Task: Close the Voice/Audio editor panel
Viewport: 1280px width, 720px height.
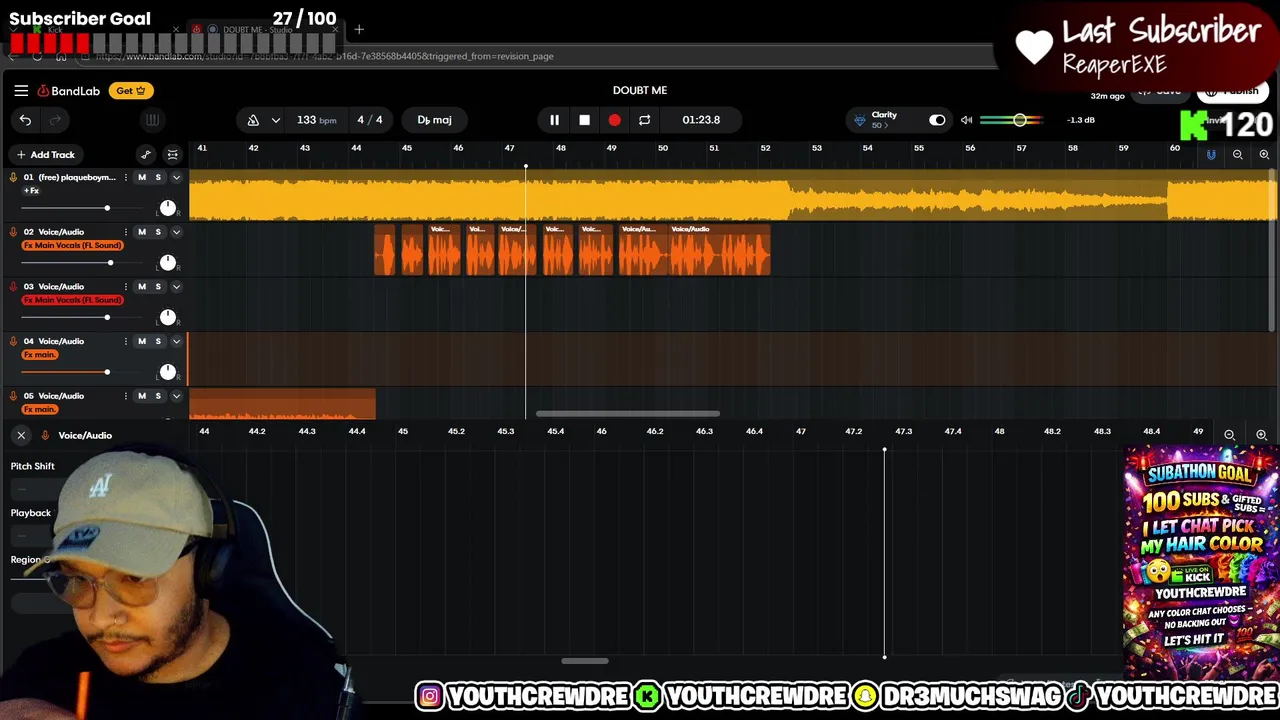Action: [21, 435]
